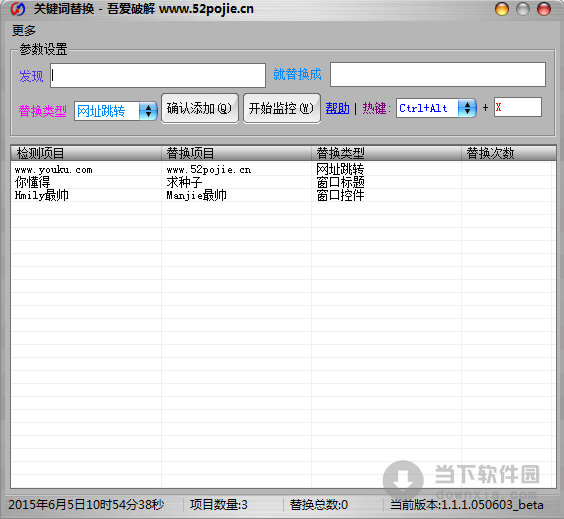
Task: Open the 帮助 link
Action: pos(337,108)
